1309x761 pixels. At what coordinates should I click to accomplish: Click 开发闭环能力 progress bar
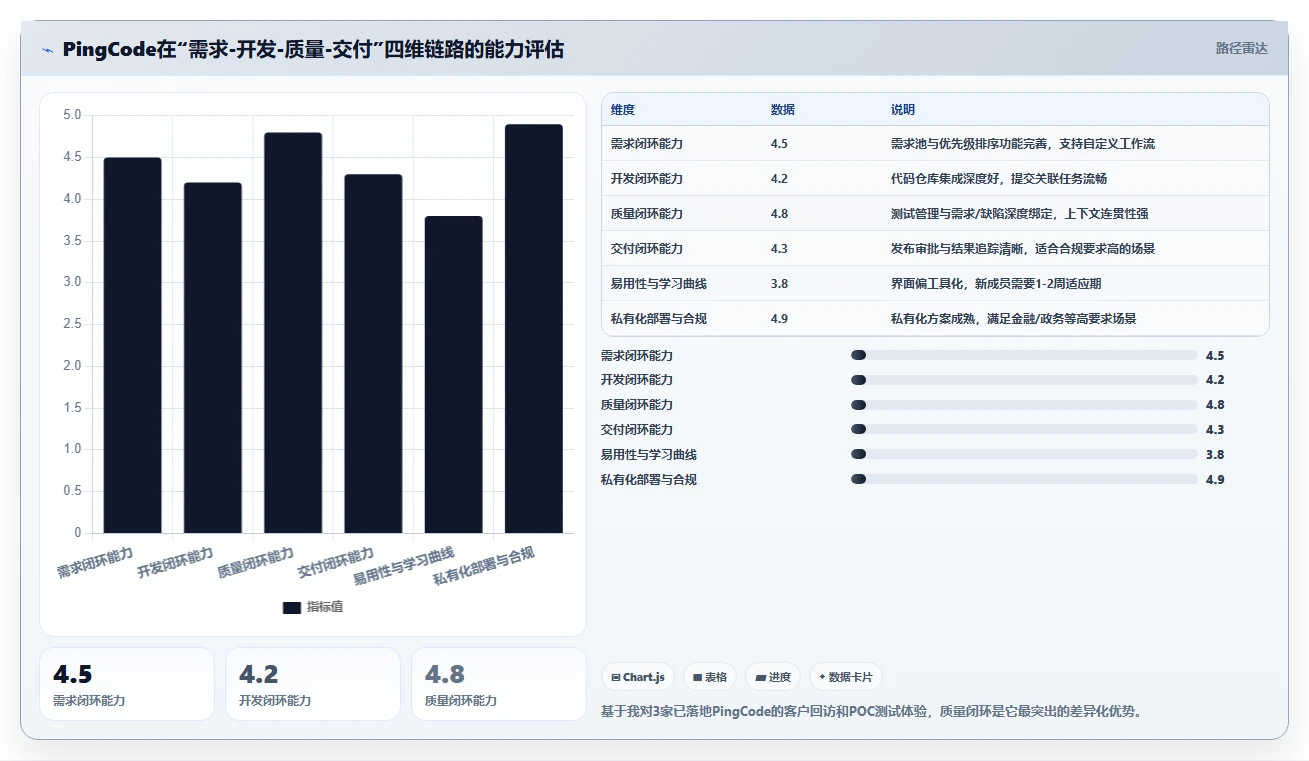coord(1024,380)
